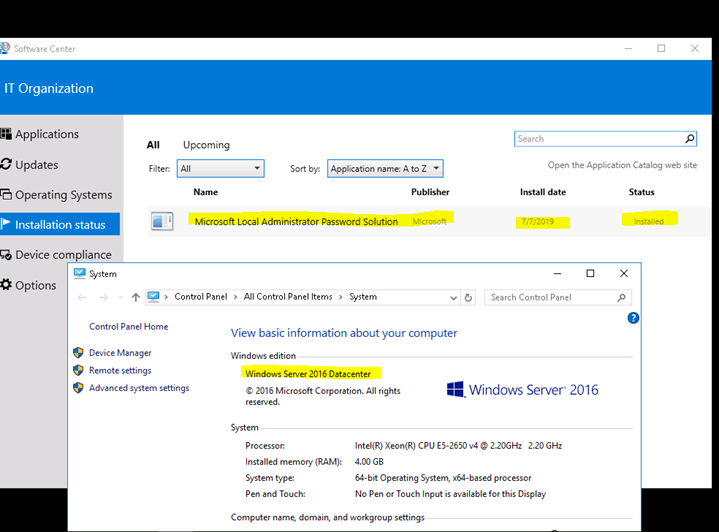Open the Sort by Application name dropdown
The image size is (719, 532).
(x=385, y=168)
